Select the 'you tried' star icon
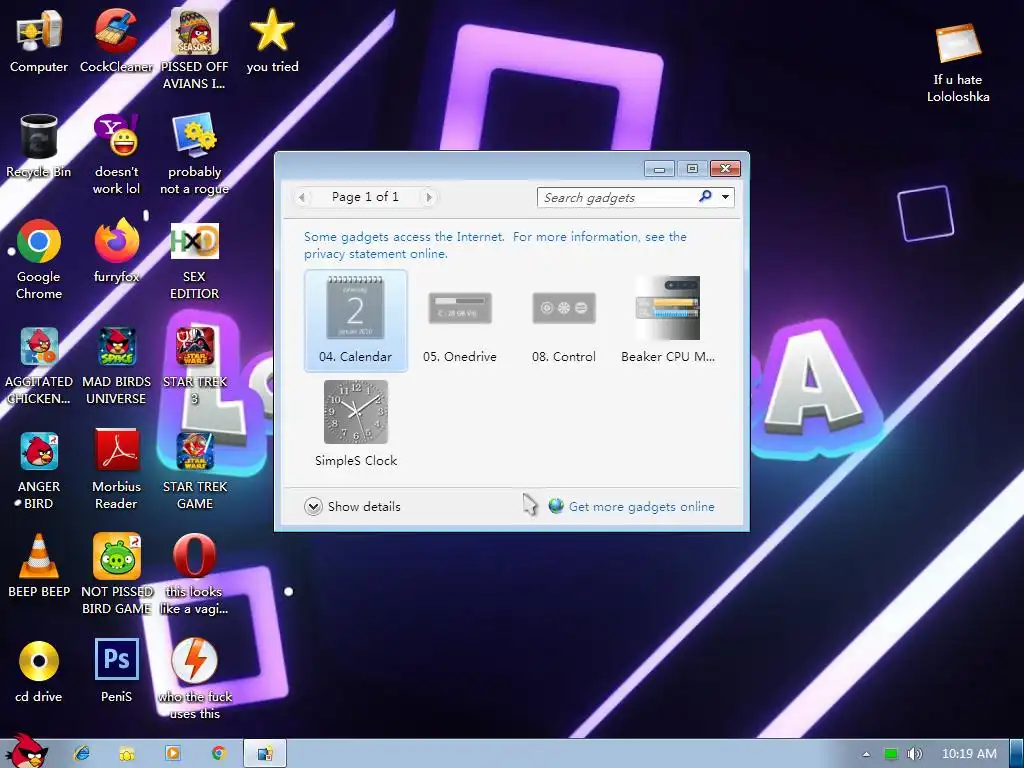Viewport: 1024px width, 768px height. (x=272, y=40)
